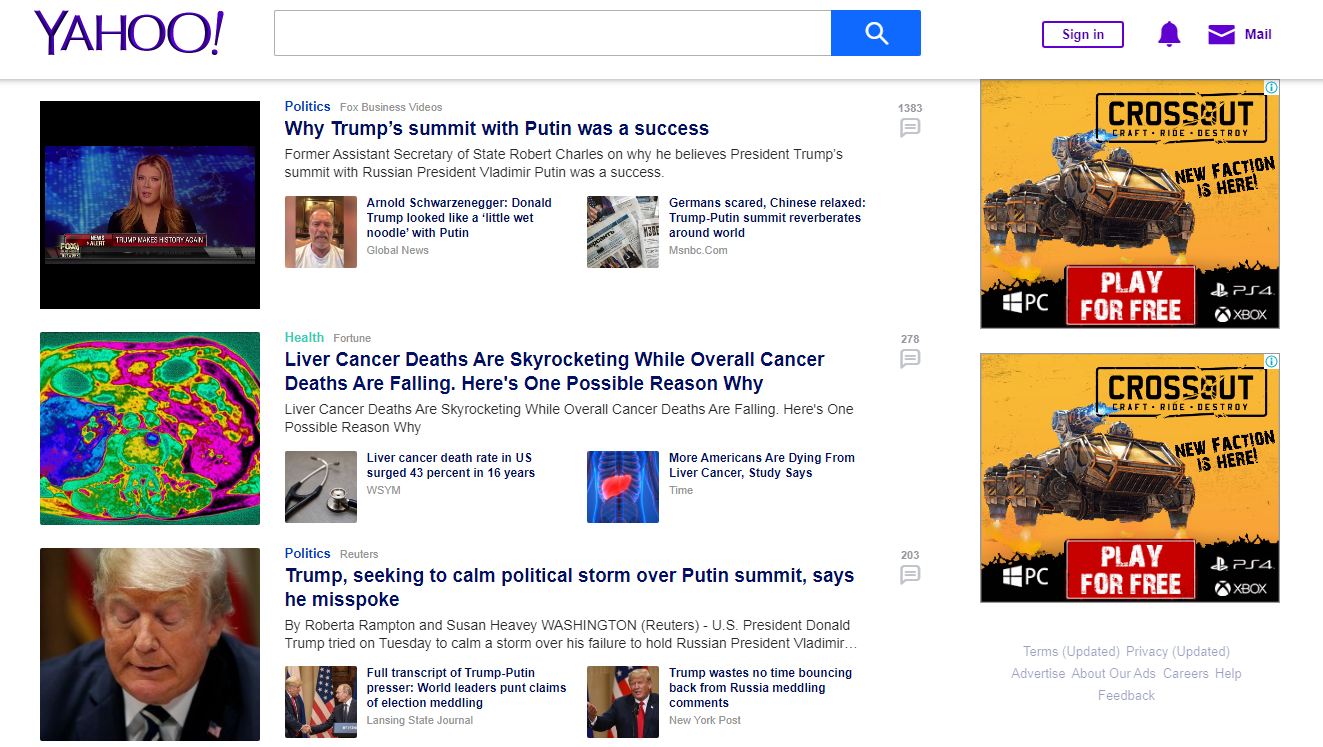Screen dimensions: 1323x747
Task: Open 'More Americans Are Dying From Liver Cancer' link
Action: pyautogui.click(x=761, y=465)
